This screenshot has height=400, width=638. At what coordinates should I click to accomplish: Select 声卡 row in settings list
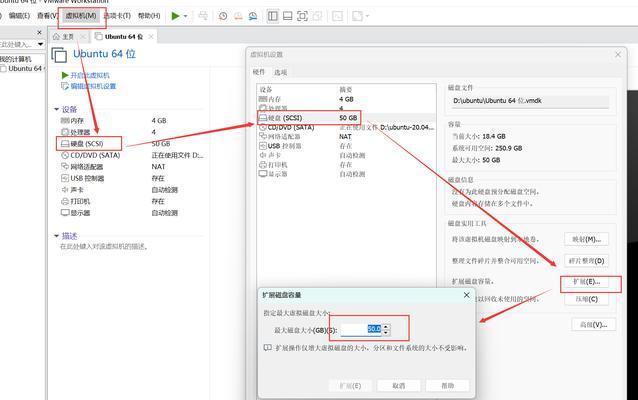(346, 155)
